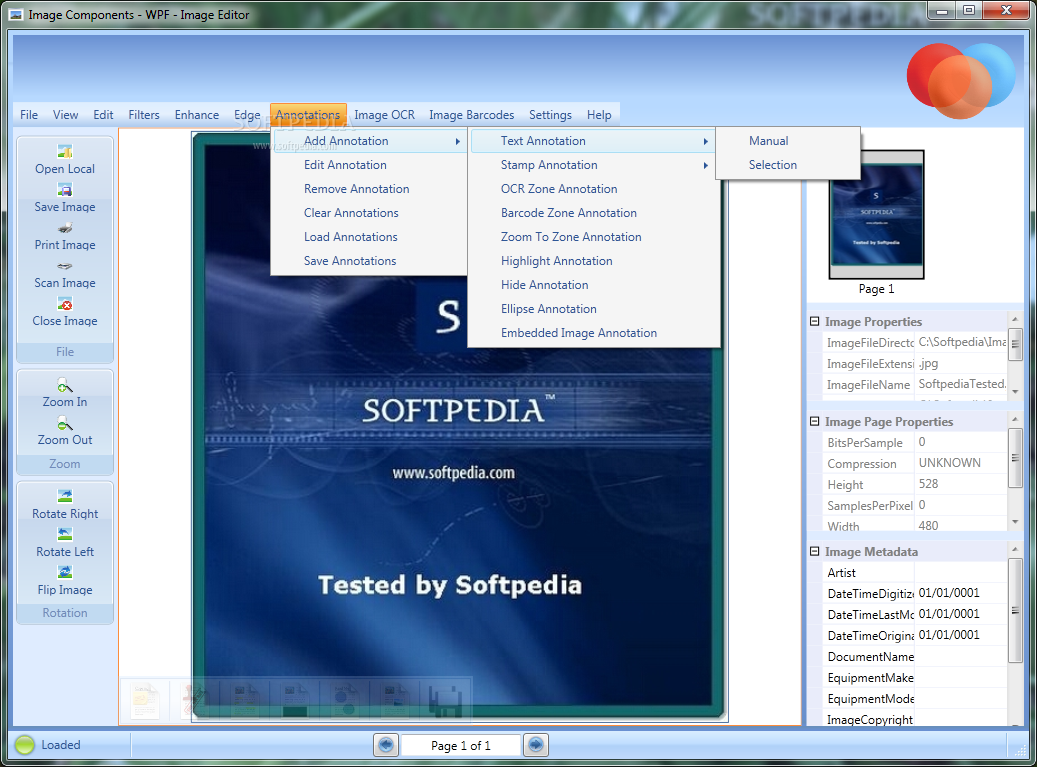Open the Image Barcodes menu
The width and height of the screenshot is (1037, 767).
pos(472,115)
